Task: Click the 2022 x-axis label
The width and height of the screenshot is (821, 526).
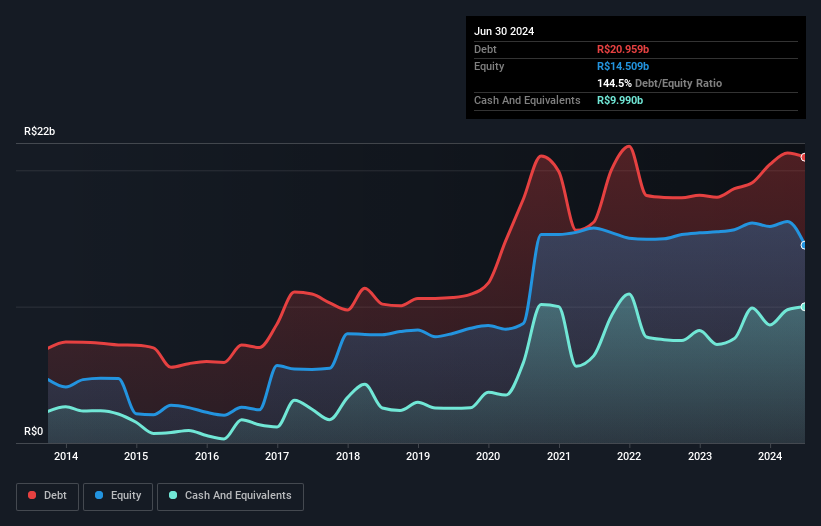Action: click(629, 456)
